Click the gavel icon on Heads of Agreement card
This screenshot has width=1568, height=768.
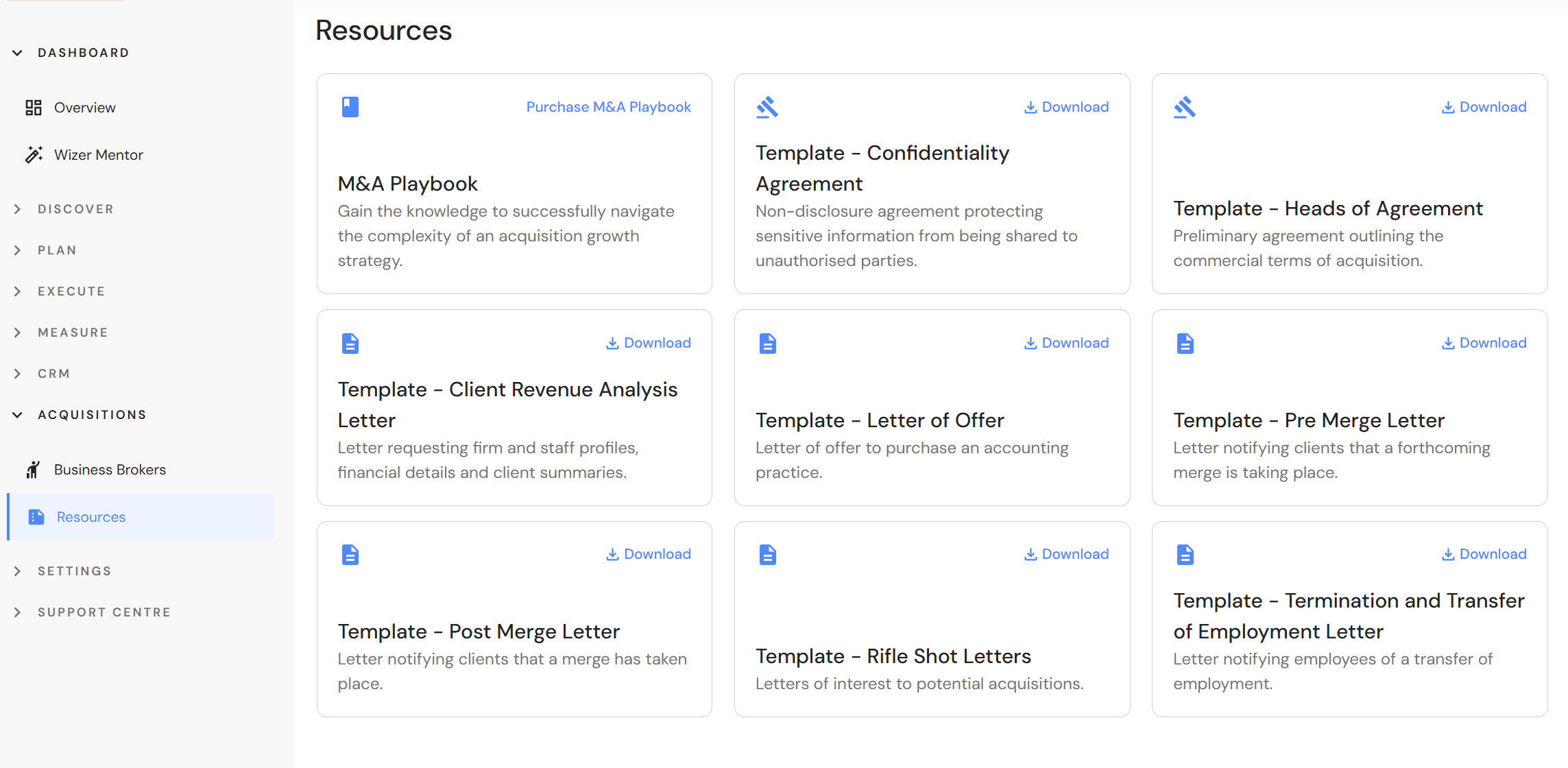coord(1185,107)
